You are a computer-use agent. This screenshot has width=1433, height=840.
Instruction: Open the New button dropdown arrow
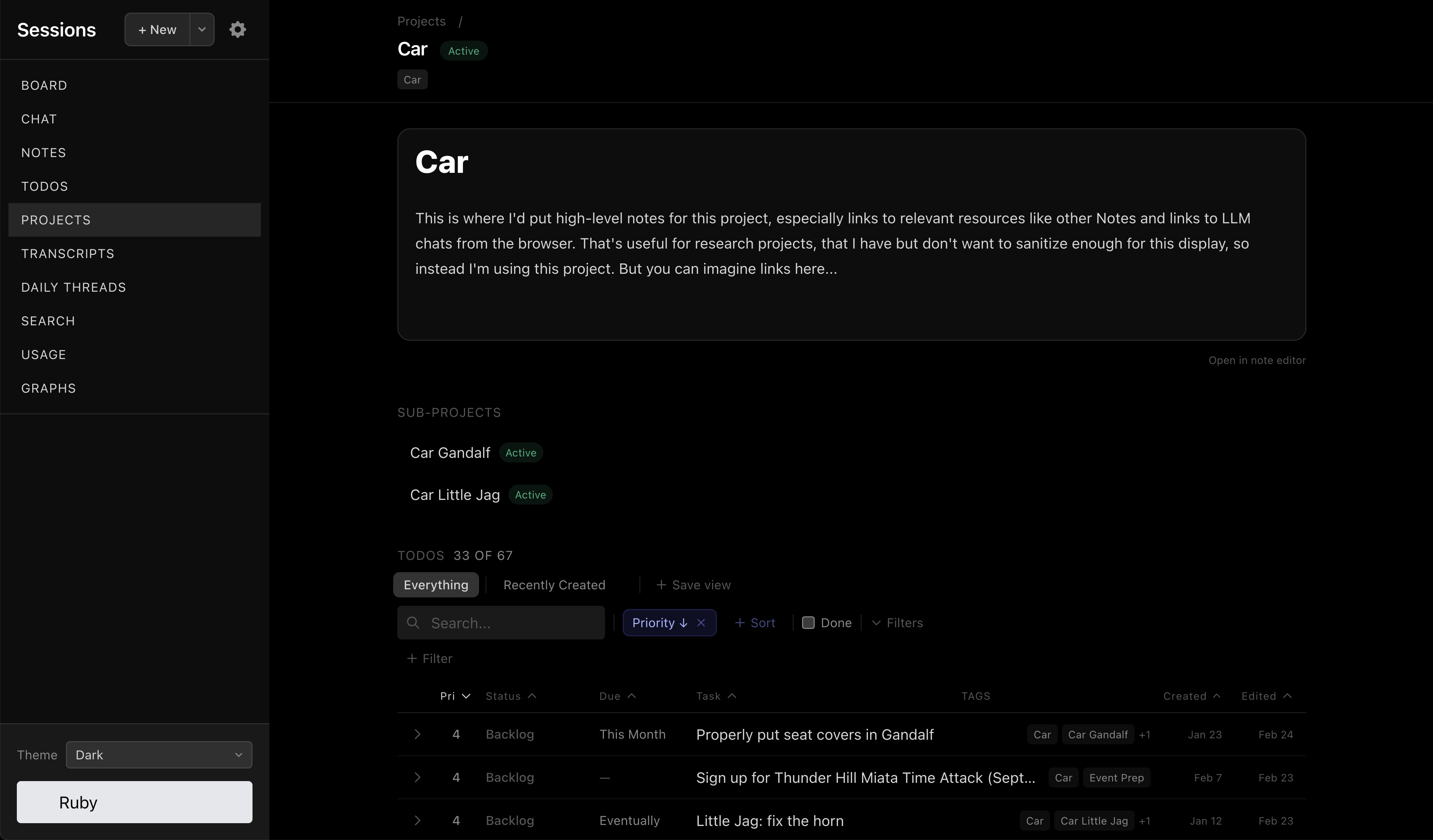pyautogui.click(x=202, y=29)
